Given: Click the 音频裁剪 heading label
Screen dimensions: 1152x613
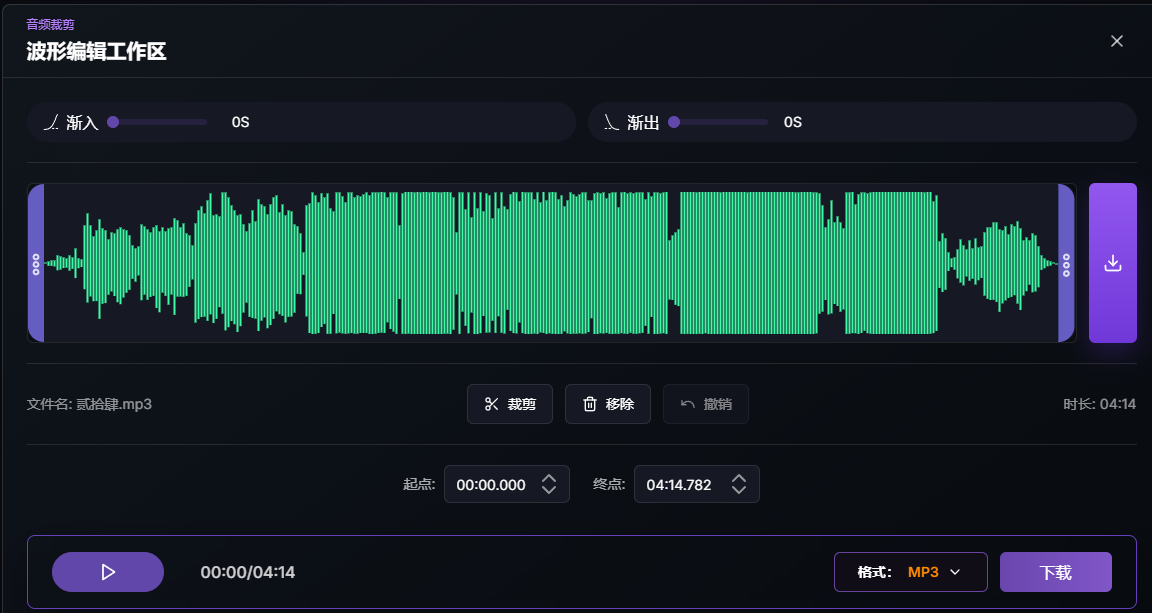Looking at the screenshot, I should (x=51, y=24).
